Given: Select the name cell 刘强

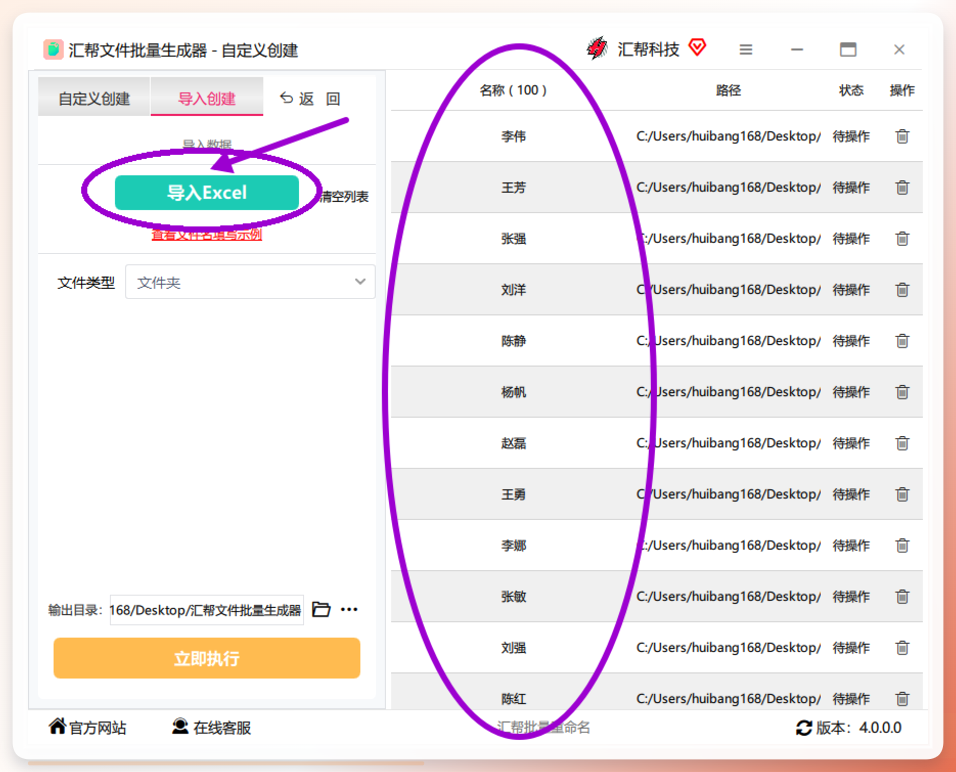Looking at the screenshot, I should pyautogui.click(x=513, y=648).
